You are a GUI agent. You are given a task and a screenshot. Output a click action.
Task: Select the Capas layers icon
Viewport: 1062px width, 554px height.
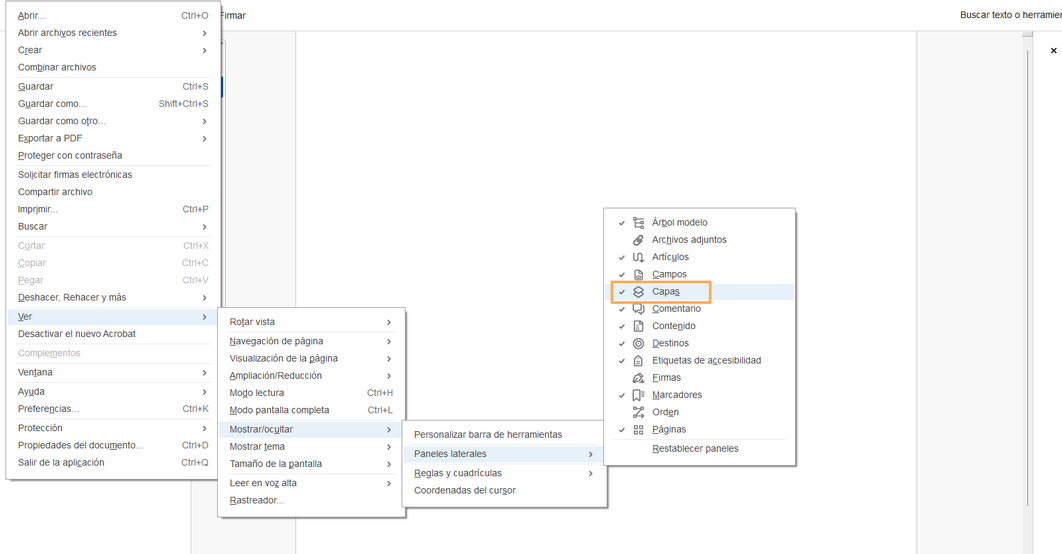coord(638,292)
